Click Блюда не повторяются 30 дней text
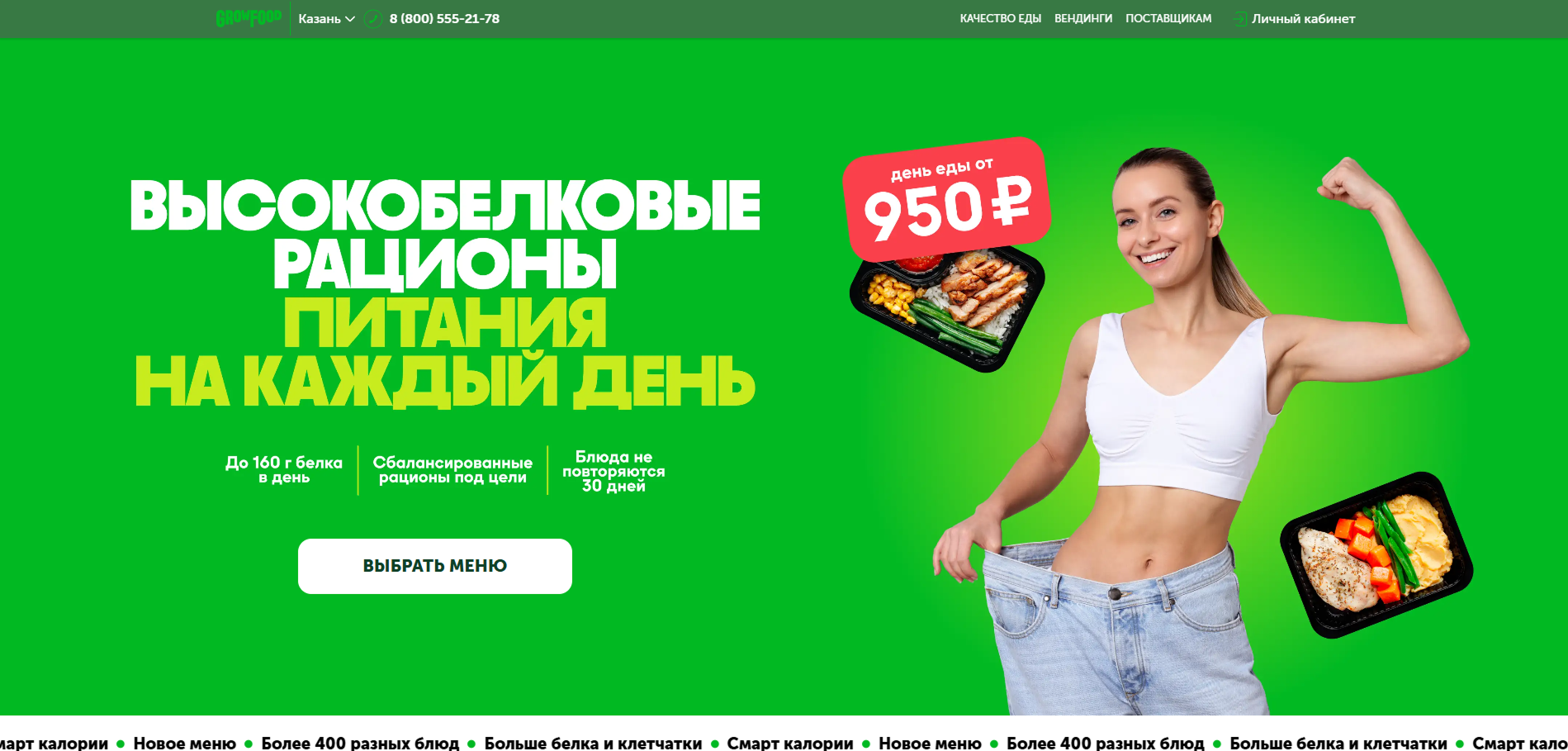Image resolution: width=1568 pixels, height=751 pixels. 613,471
